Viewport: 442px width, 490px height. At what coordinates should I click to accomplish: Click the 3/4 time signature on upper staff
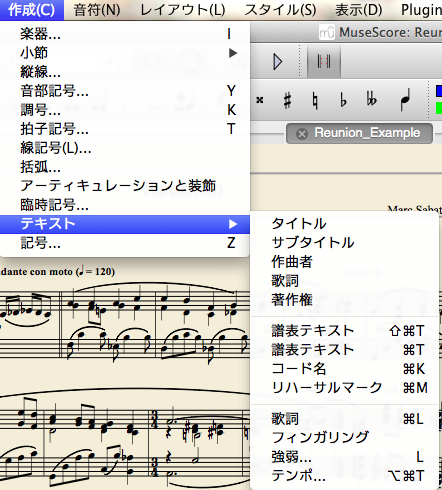tap(154, 419)
